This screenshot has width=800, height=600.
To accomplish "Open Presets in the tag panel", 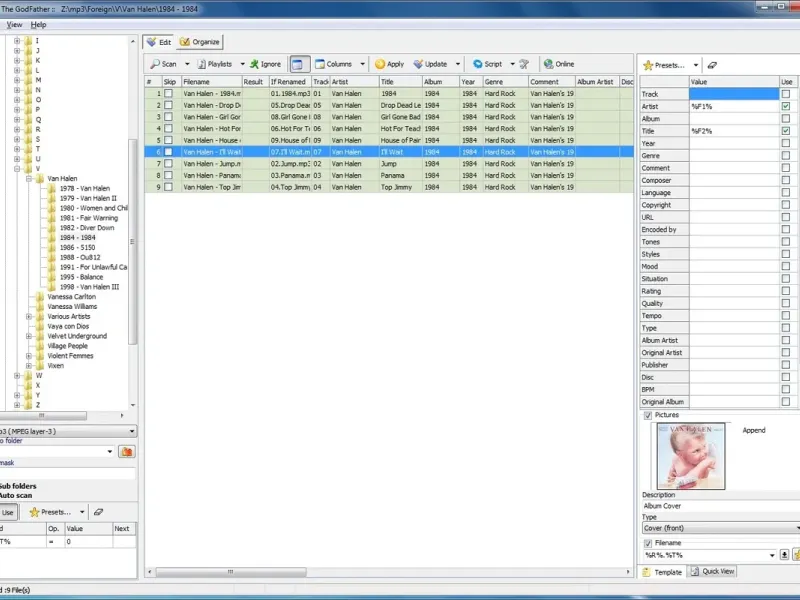I will coord(664,65).
